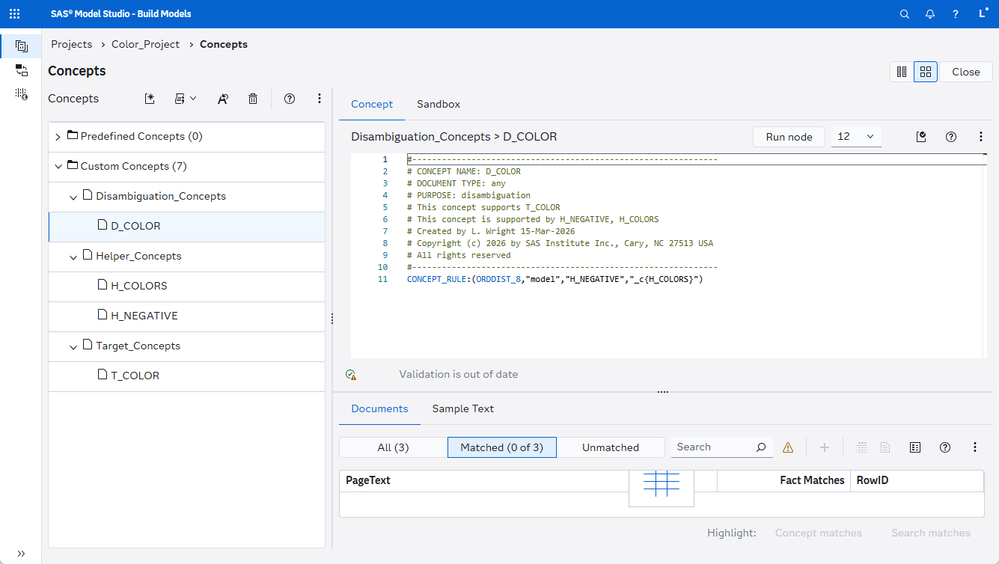999x564 pixels.
Task: Open the applications grid menu
Action: click(15, 13)
